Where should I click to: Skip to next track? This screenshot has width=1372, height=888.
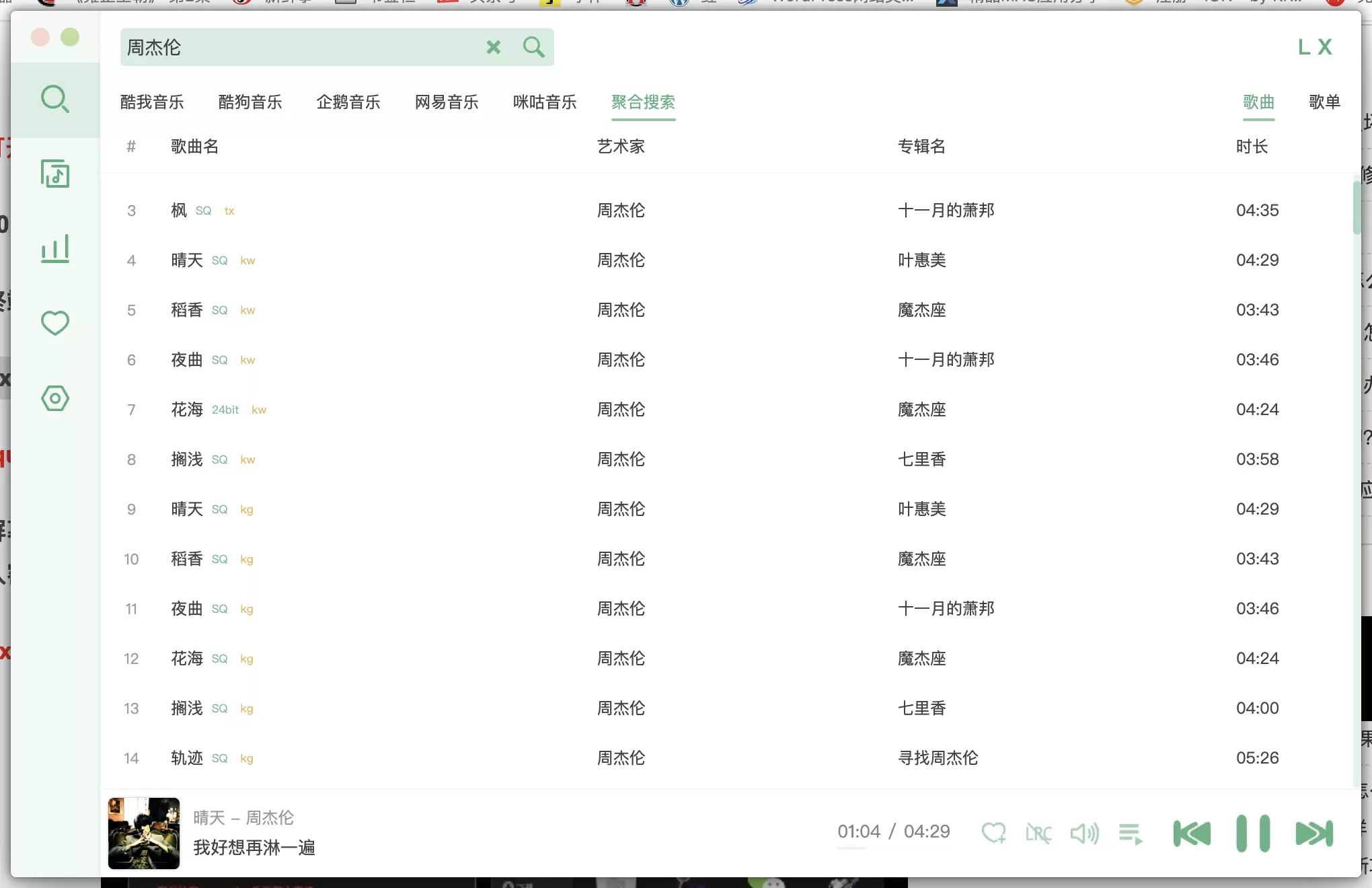1314,834
